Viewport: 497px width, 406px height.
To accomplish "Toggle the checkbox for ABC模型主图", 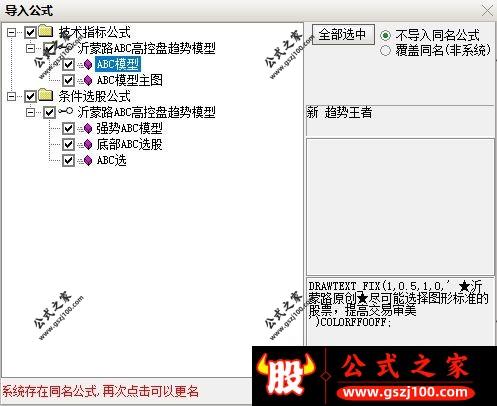I will 68,80.
